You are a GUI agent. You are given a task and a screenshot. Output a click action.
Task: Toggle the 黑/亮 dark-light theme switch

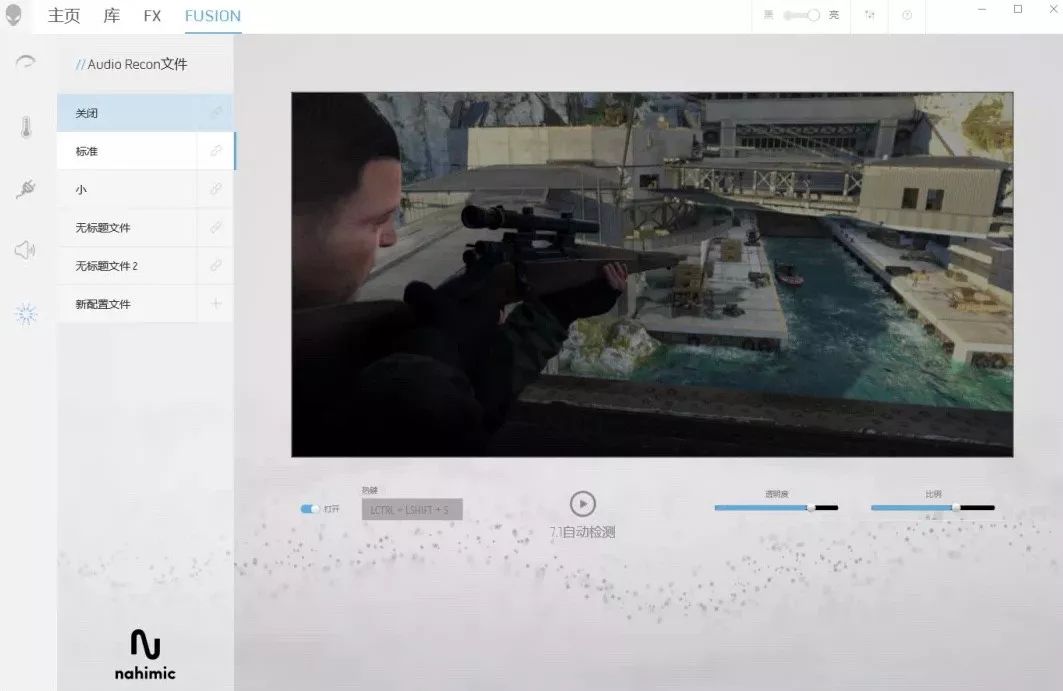point(801,16)
